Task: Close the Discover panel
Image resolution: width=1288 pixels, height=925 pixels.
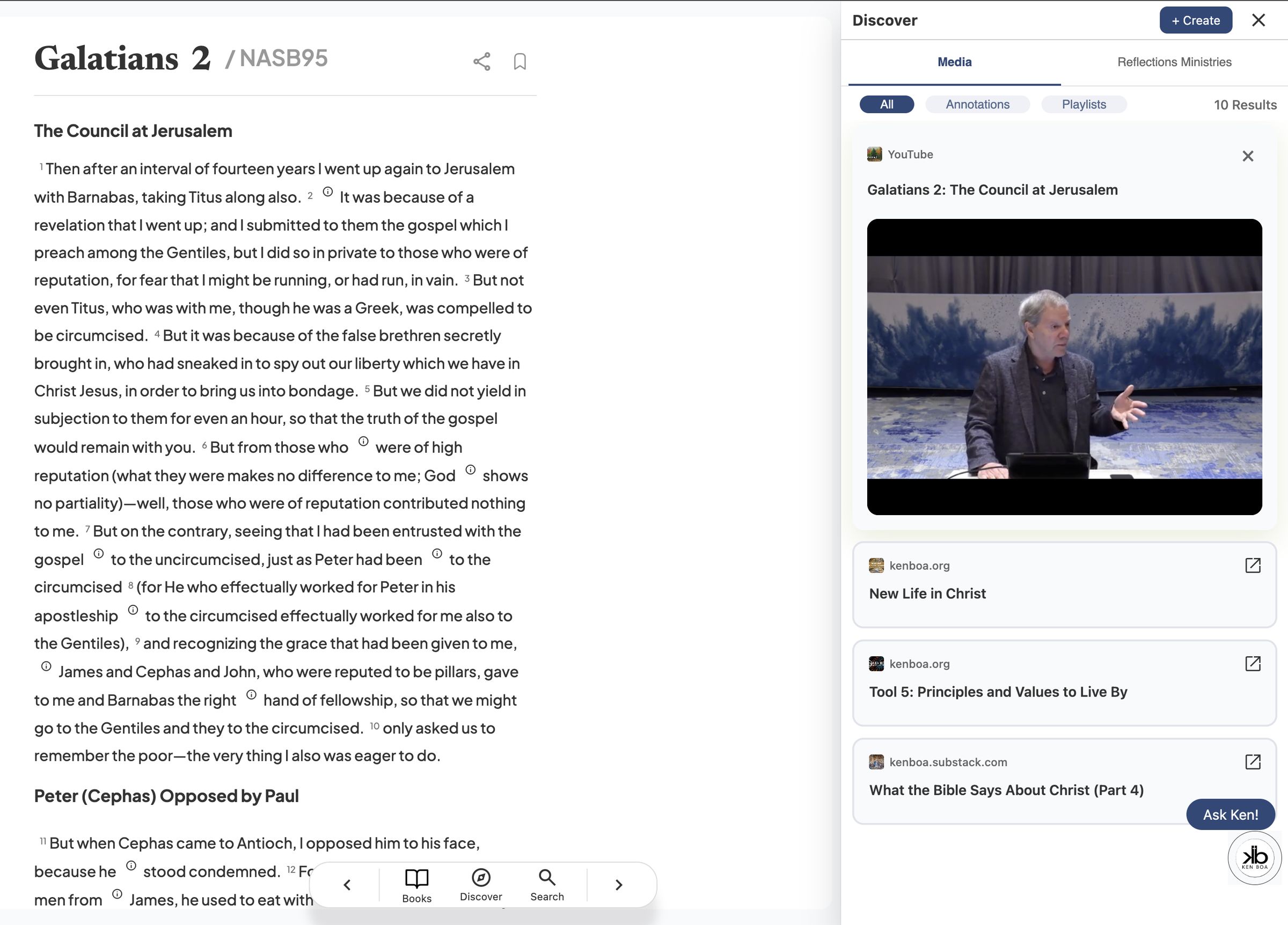Action: pos(1258,20)
